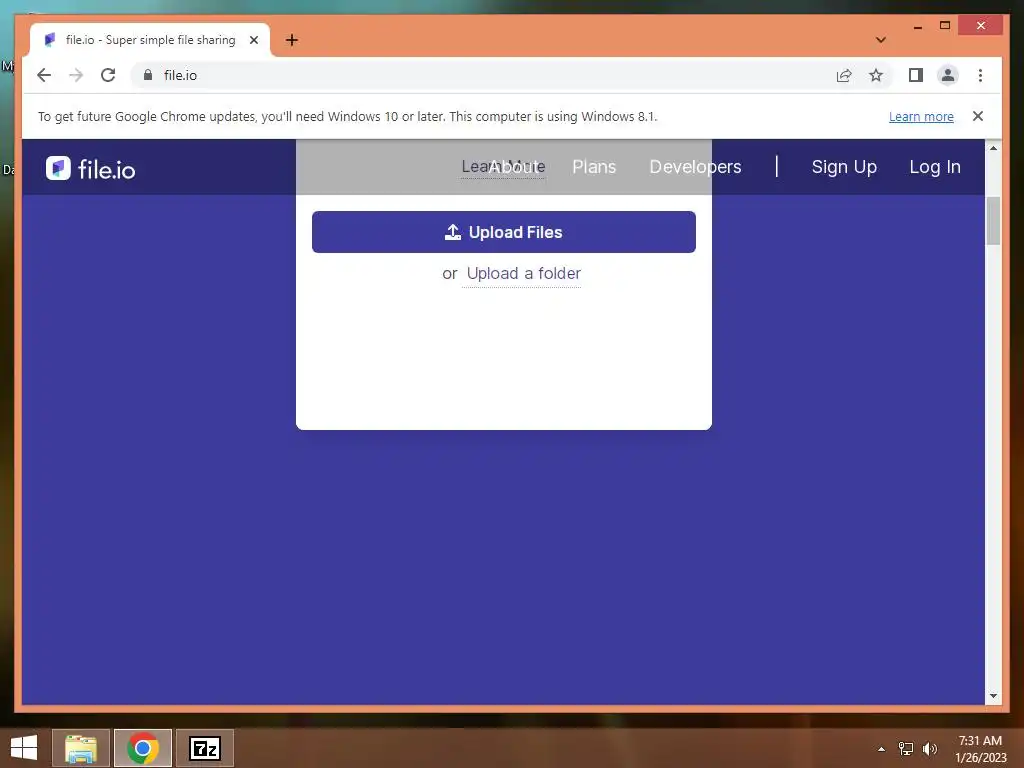The width and height of the screenshot is (1024, 768).
Task: Open the Chrome side panel
Action: click(x=916, y=75)
